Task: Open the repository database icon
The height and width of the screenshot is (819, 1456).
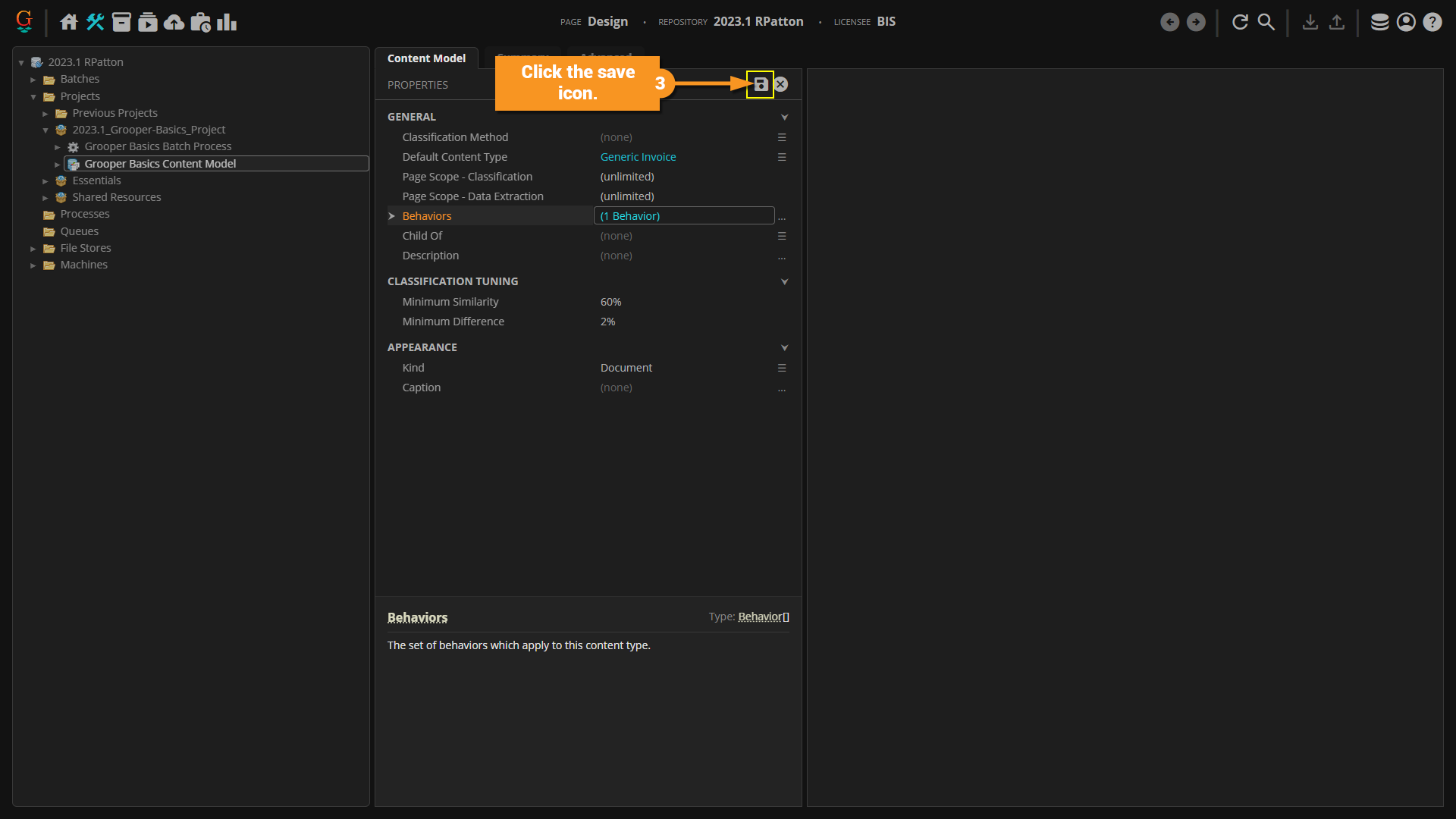Action: 1379,22
